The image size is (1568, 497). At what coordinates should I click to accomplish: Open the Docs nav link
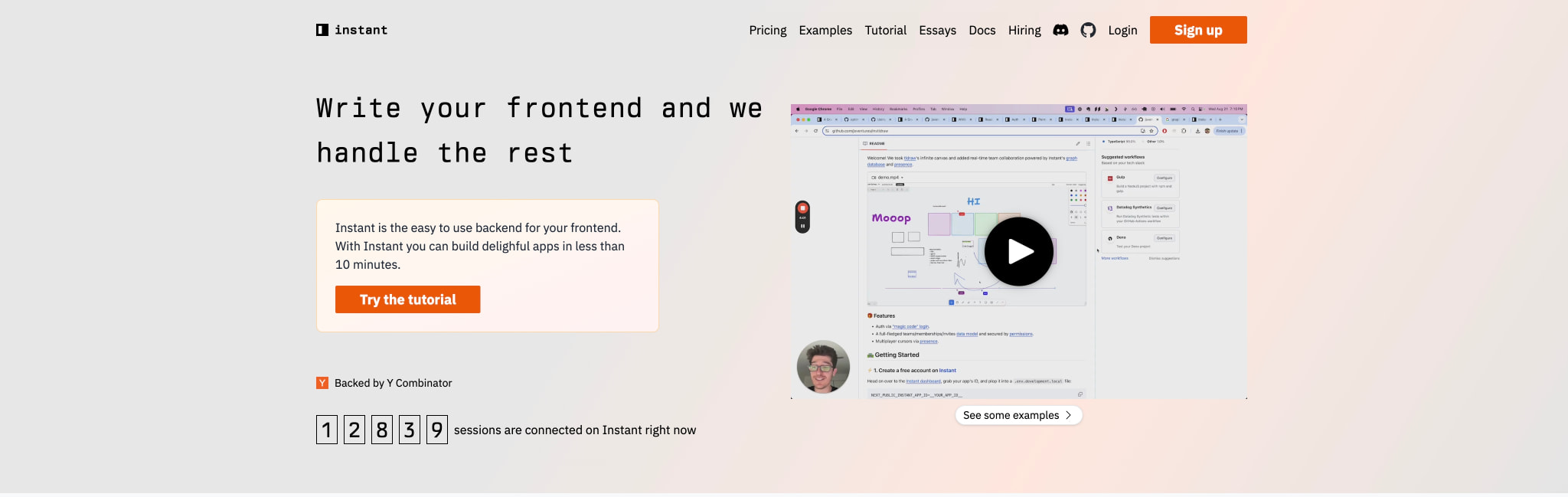pyautogui.click(x=982, y=30)
